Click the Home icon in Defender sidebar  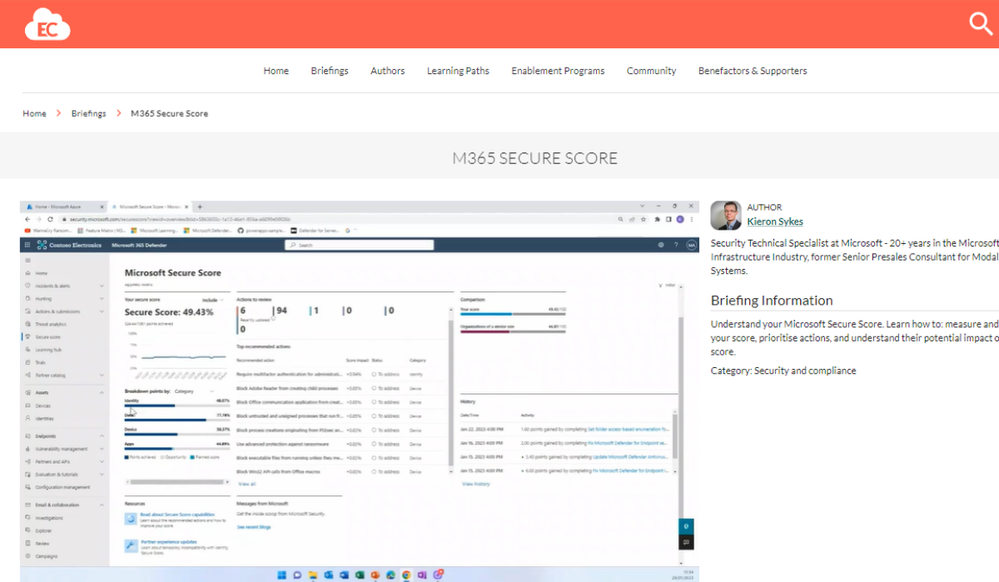tap(27, 273)
